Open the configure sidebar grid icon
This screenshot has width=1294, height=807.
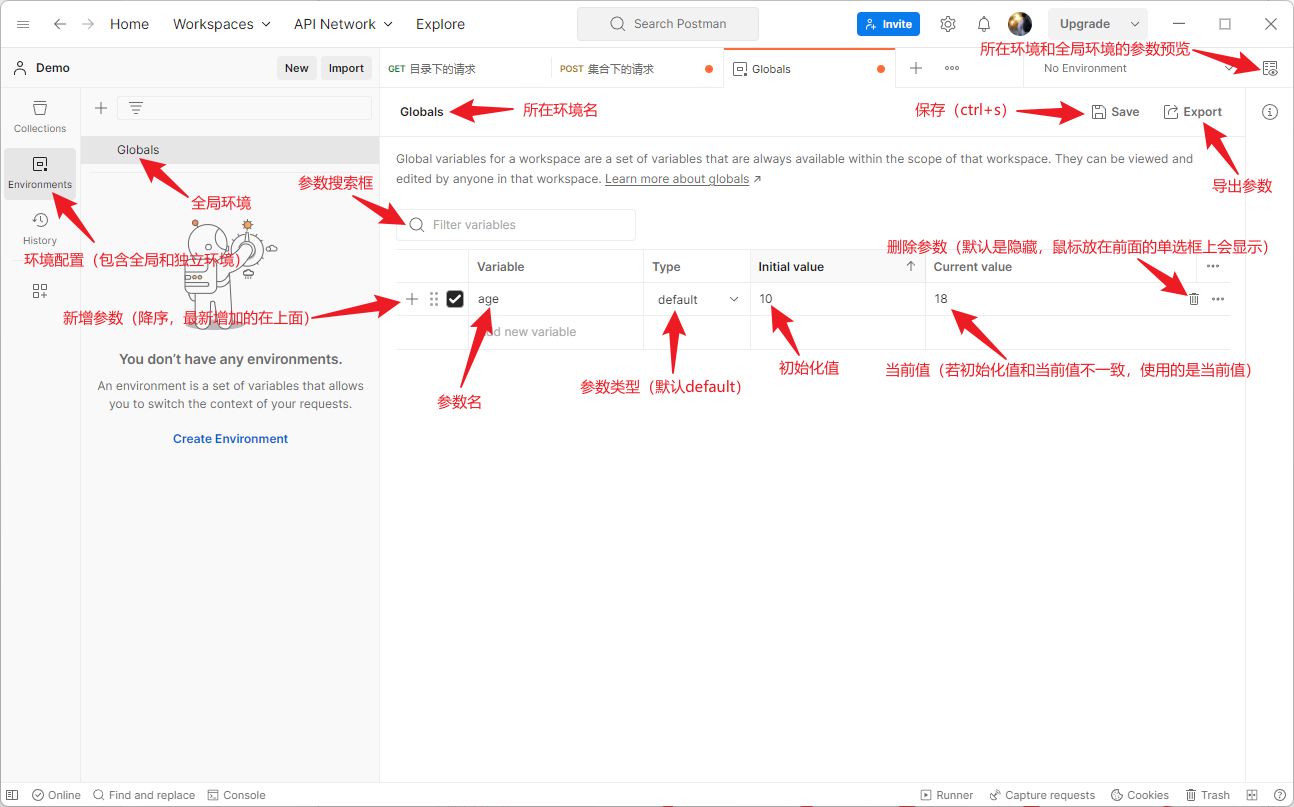[x=40, y=291]
